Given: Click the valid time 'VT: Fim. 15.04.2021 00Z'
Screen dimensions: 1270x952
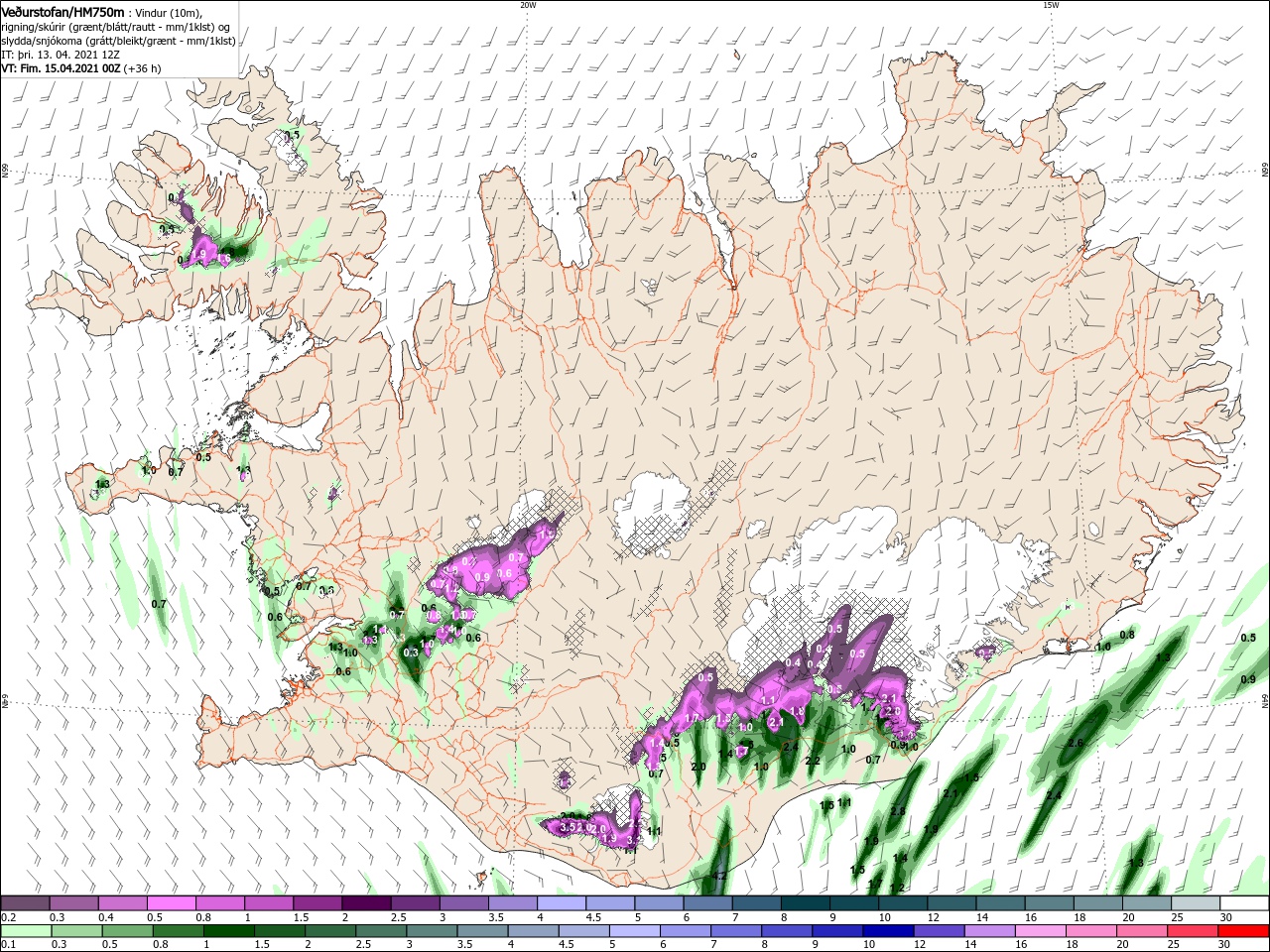Looking at the screenshot, I should 61,68.
